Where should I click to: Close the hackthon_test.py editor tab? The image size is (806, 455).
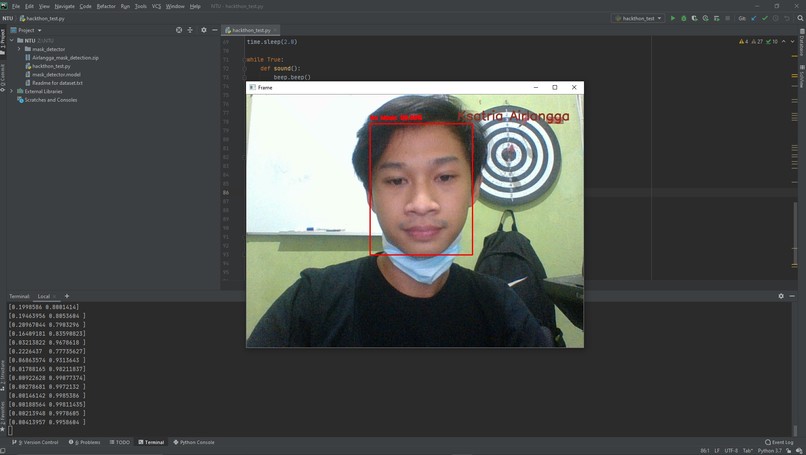276,30
